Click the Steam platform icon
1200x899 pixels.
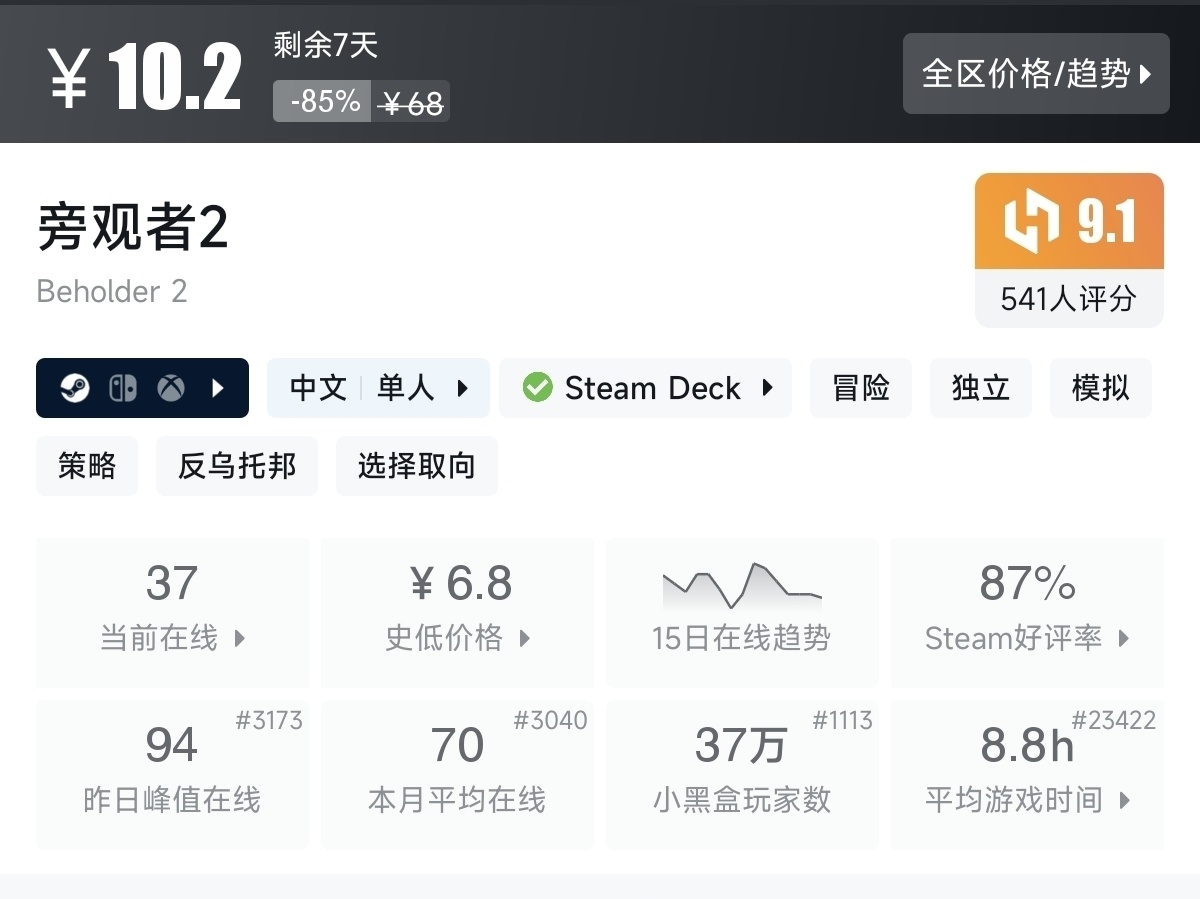[x=75, y=388]
